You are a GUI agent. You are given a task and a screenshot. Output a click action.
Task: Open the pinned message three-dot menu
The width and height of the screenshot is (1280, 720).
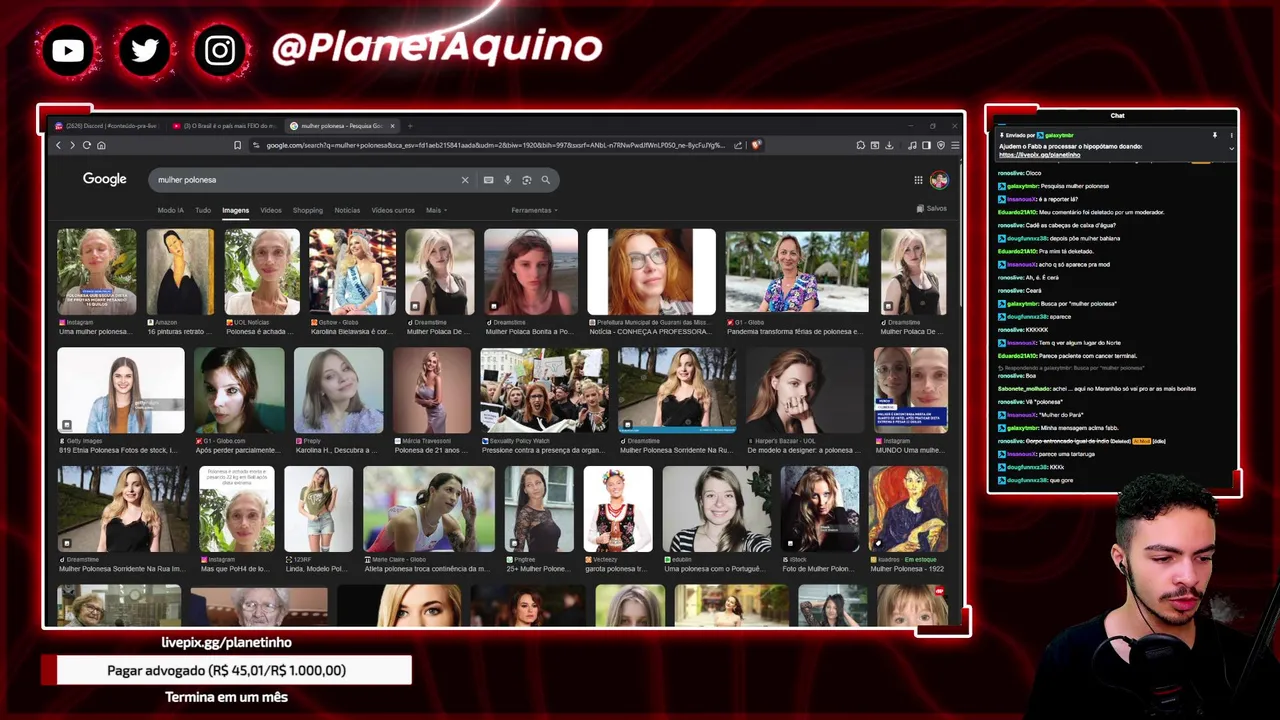click(x=1231, y=135)
